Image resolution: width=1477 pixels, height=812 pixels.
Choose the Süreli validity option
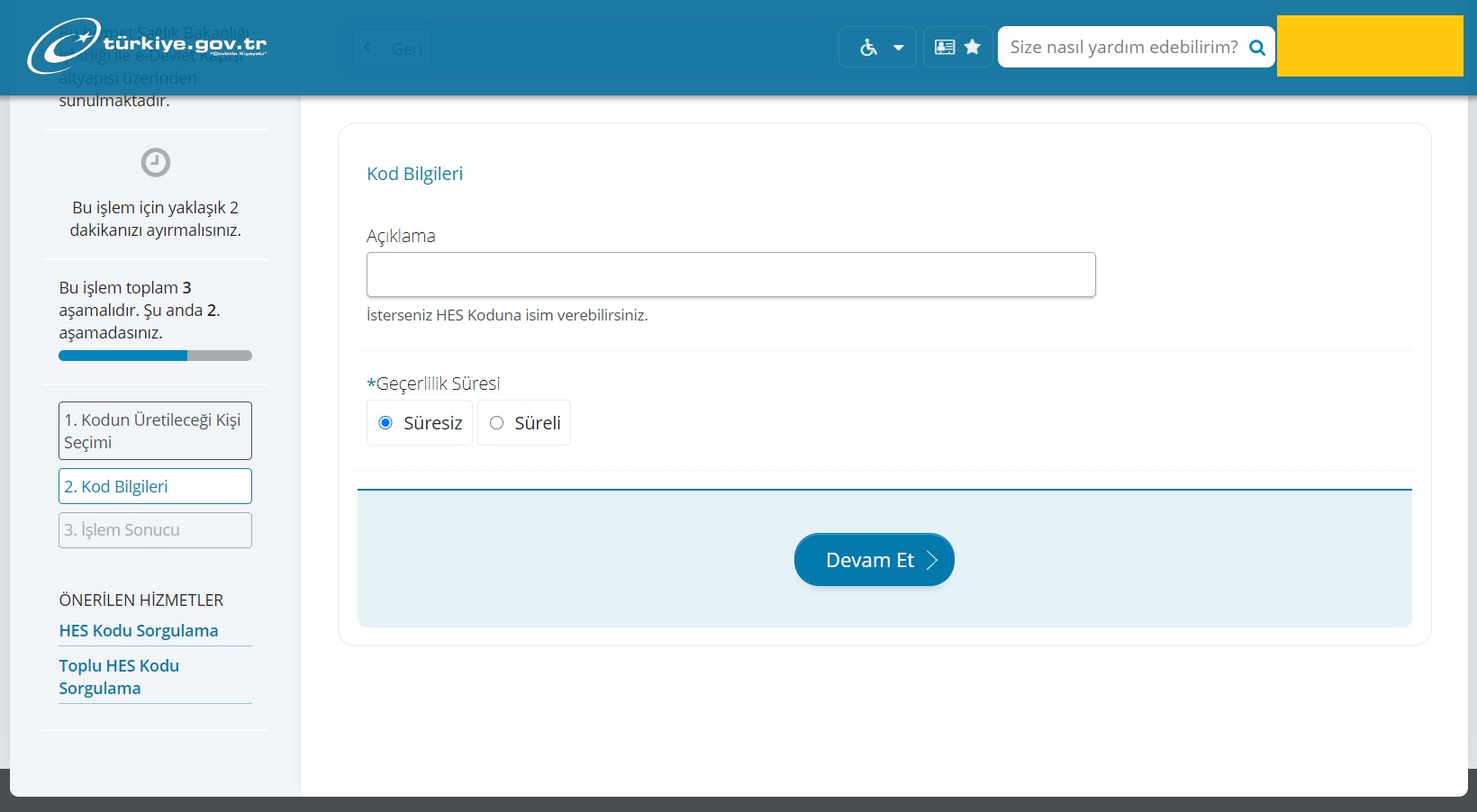tap(496, 423)
